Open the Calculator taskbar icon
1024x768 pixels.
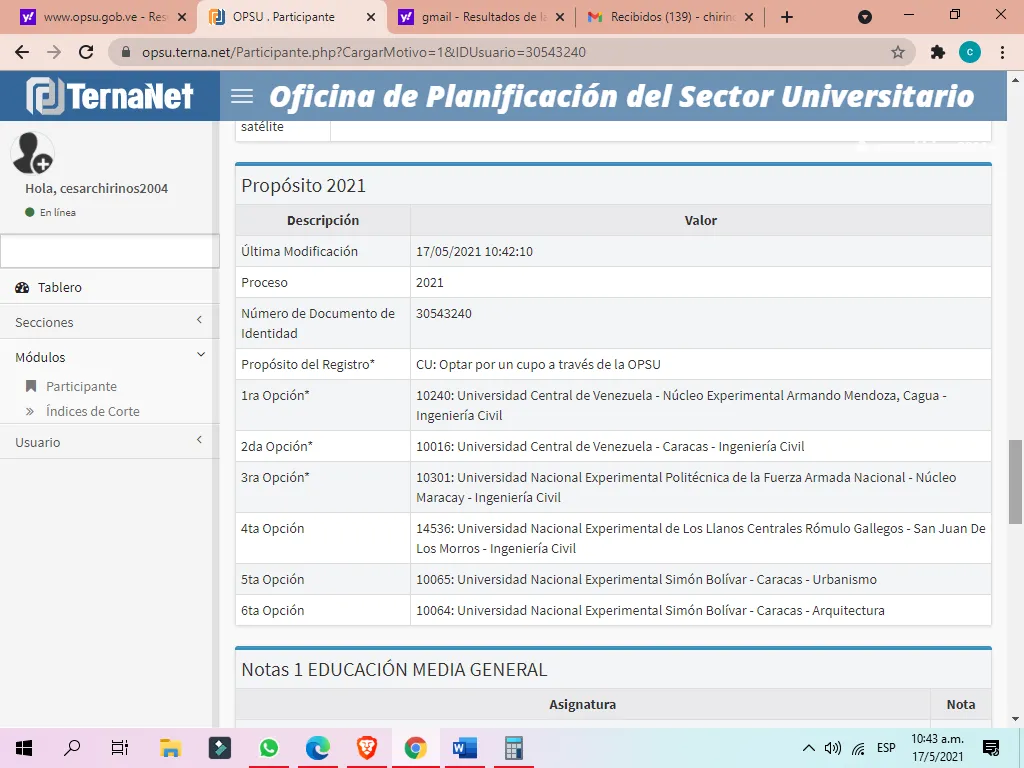click(x=513, y=748)
